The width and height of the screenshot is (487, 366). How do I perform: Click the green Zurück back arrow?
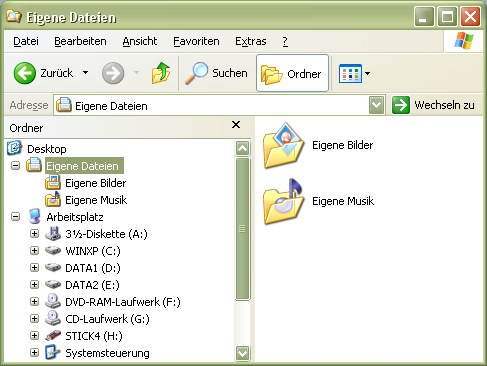coord(25,73)
